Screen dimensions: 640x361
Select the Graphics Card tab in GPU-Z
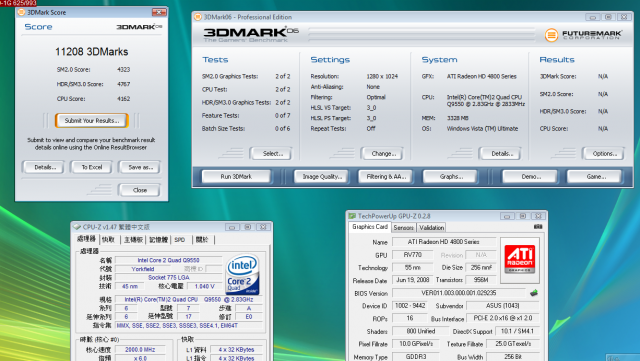click(370, 227)
